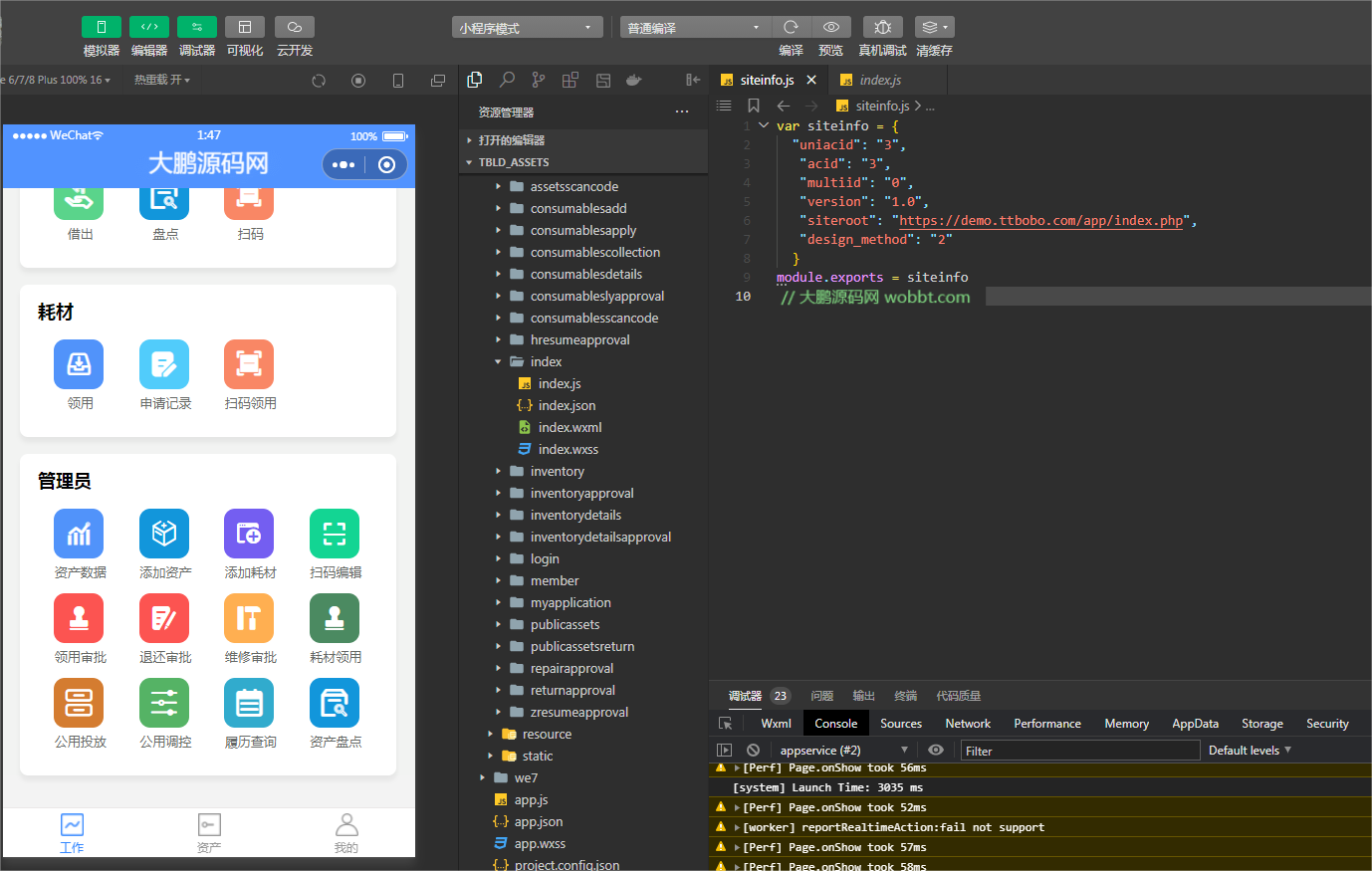The width and height of the screenshot is (1372, 871).
Task: Expand the inventory folder
Action: point(557,472)
